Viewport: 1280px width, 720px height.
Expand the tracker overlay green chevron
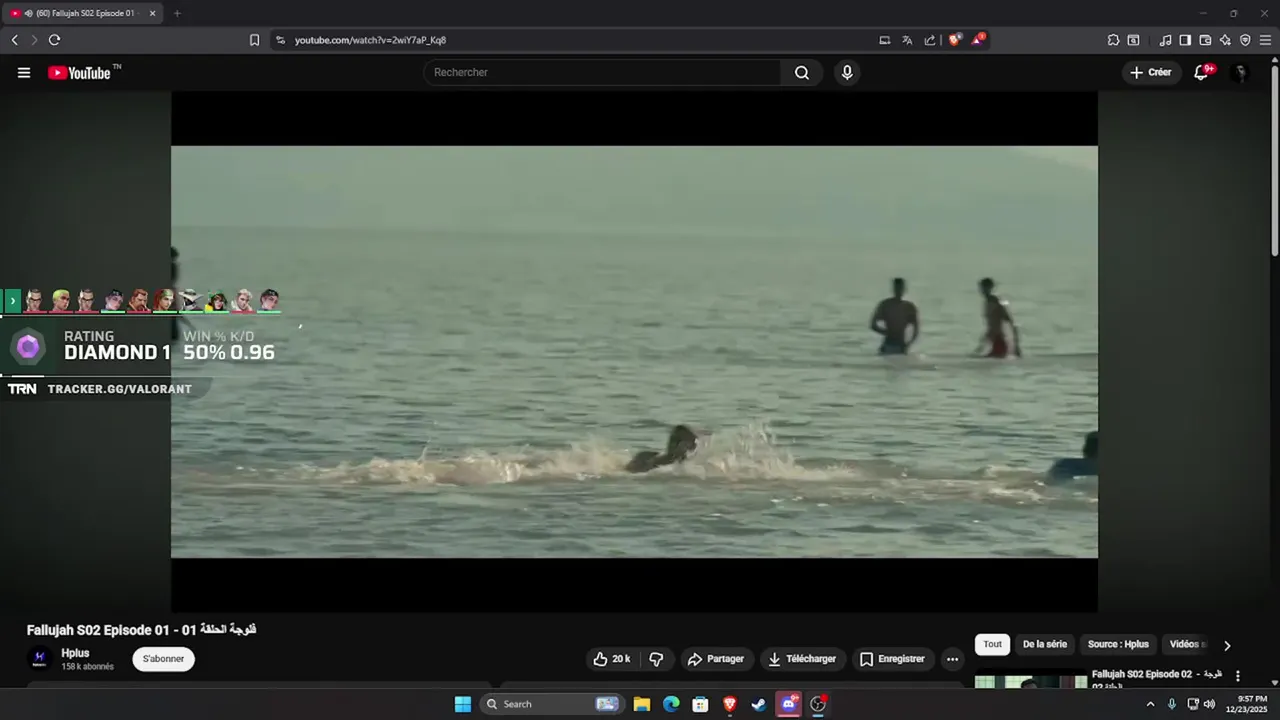[x=13, y=300]
